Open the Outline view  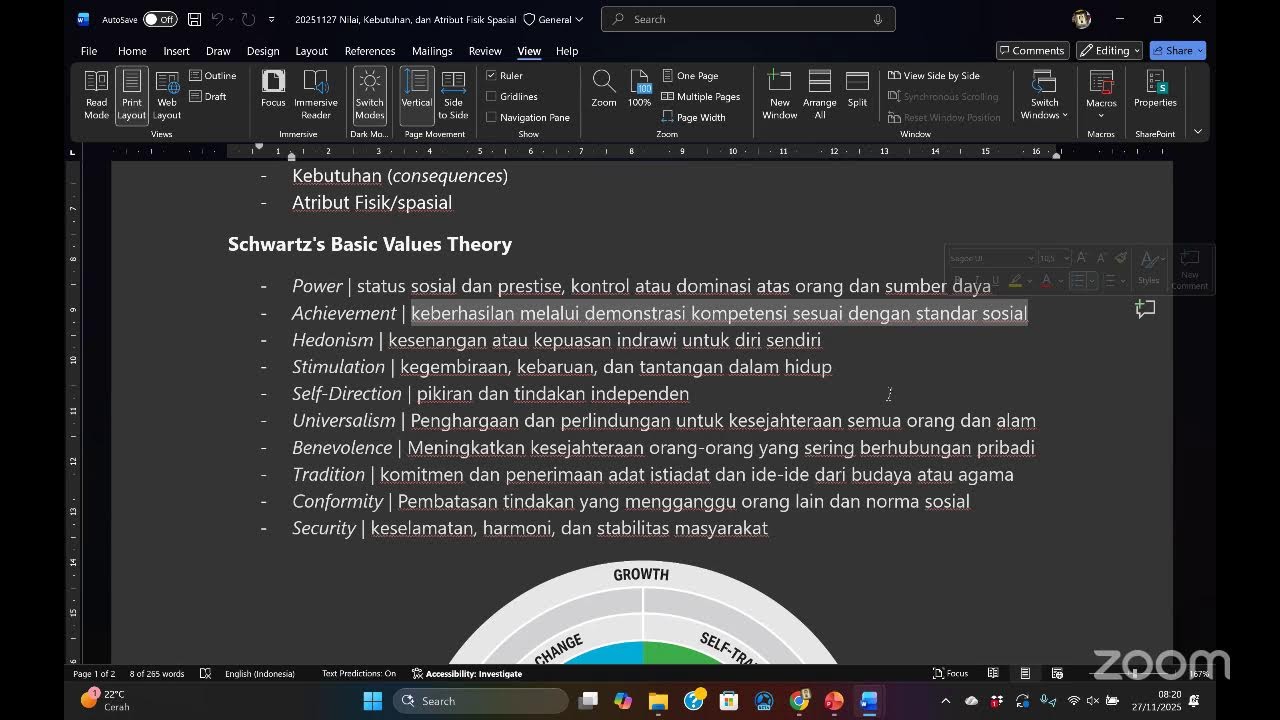coord(213,76)
